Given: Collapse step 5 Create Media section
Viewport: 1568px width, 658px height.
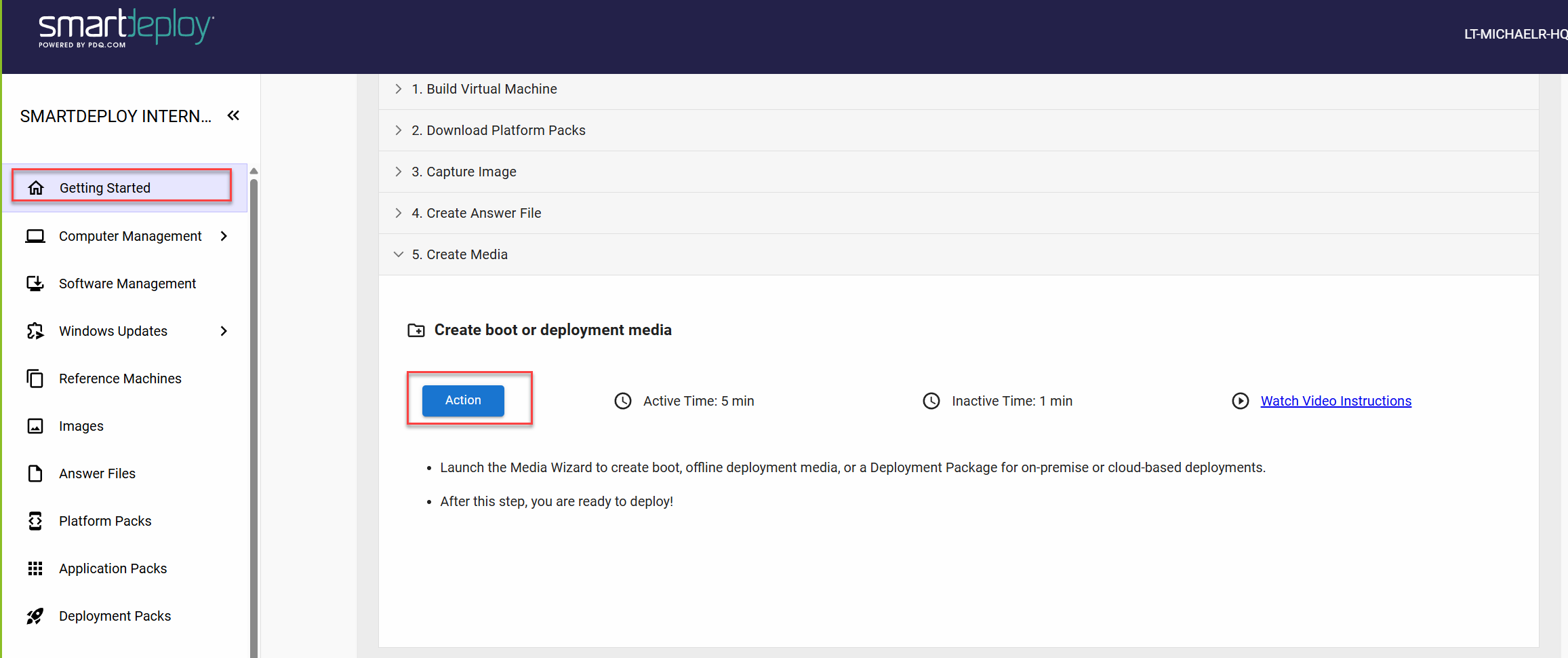Looking at the screenshot, I should tap(399, 254).
